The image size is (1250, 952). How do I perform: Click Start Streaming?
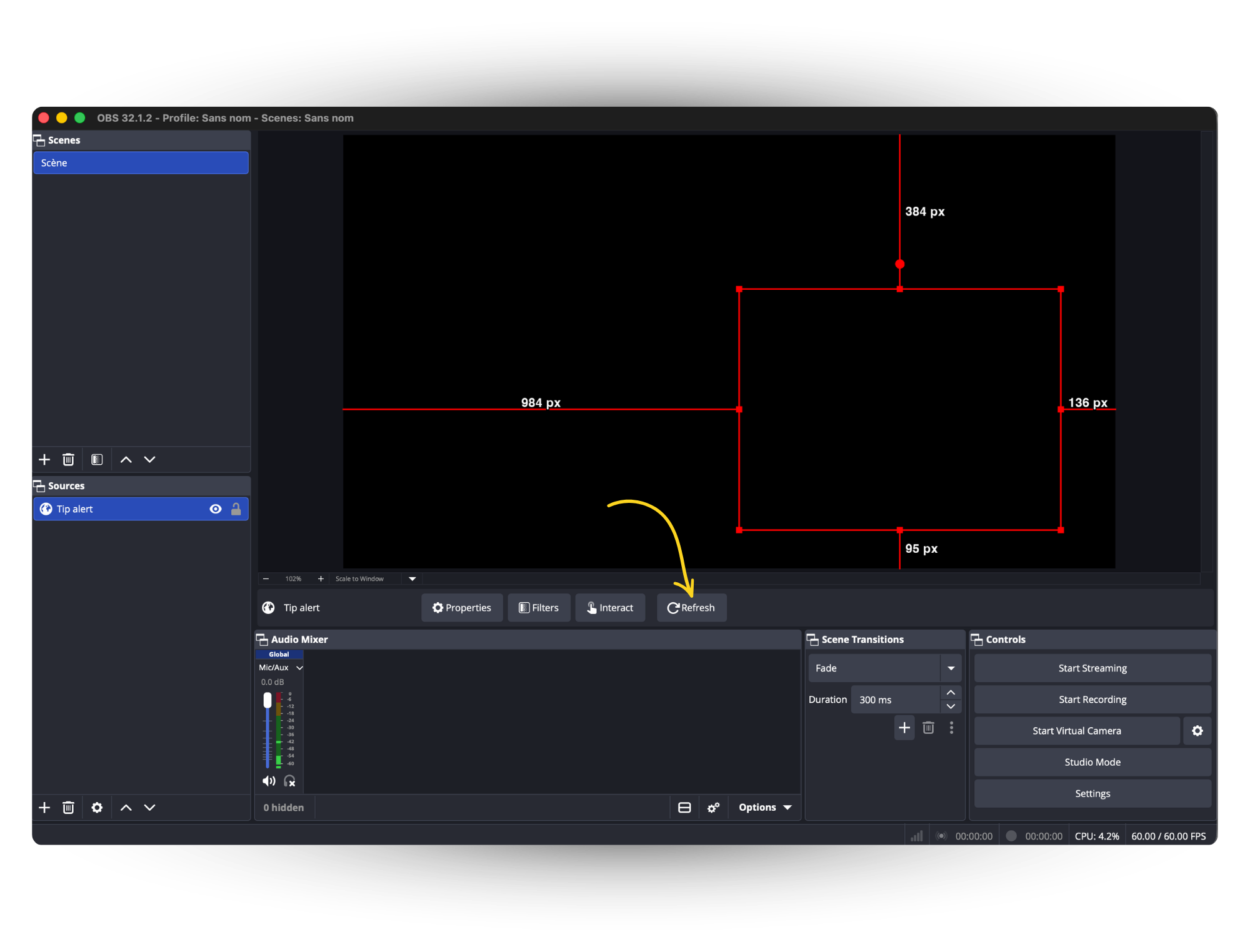click(x=1092, y=668)
